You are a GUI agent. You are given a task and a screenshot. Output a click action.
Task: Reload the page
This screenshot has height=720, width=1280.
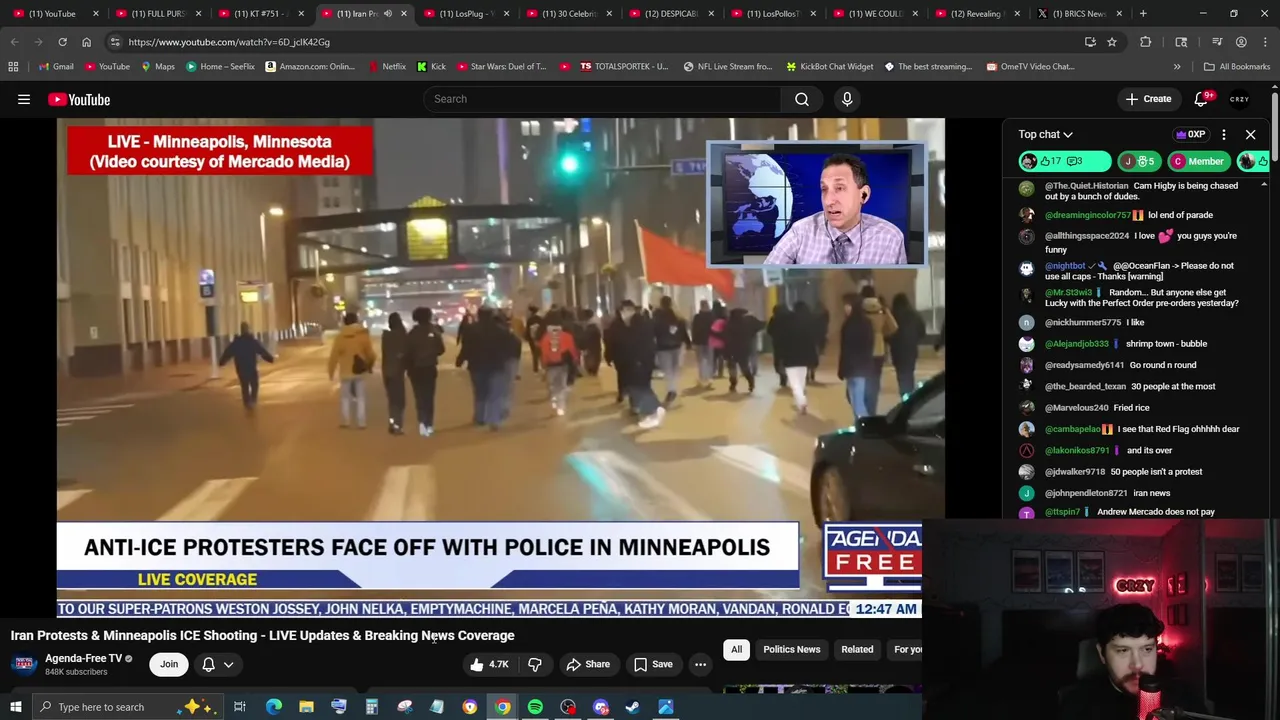pos(62,42)
